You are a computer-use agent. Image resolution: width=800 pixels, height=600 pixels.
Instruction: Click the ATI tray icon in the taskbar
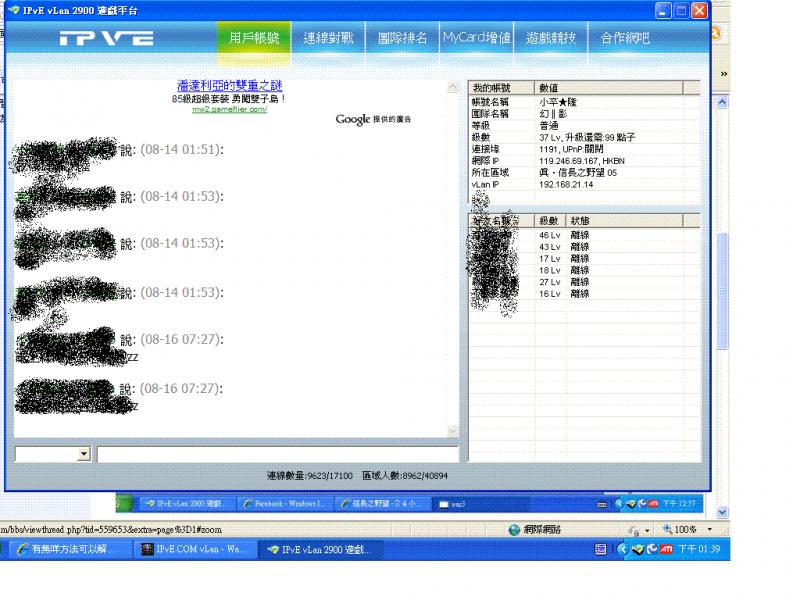tap(666, 549)
